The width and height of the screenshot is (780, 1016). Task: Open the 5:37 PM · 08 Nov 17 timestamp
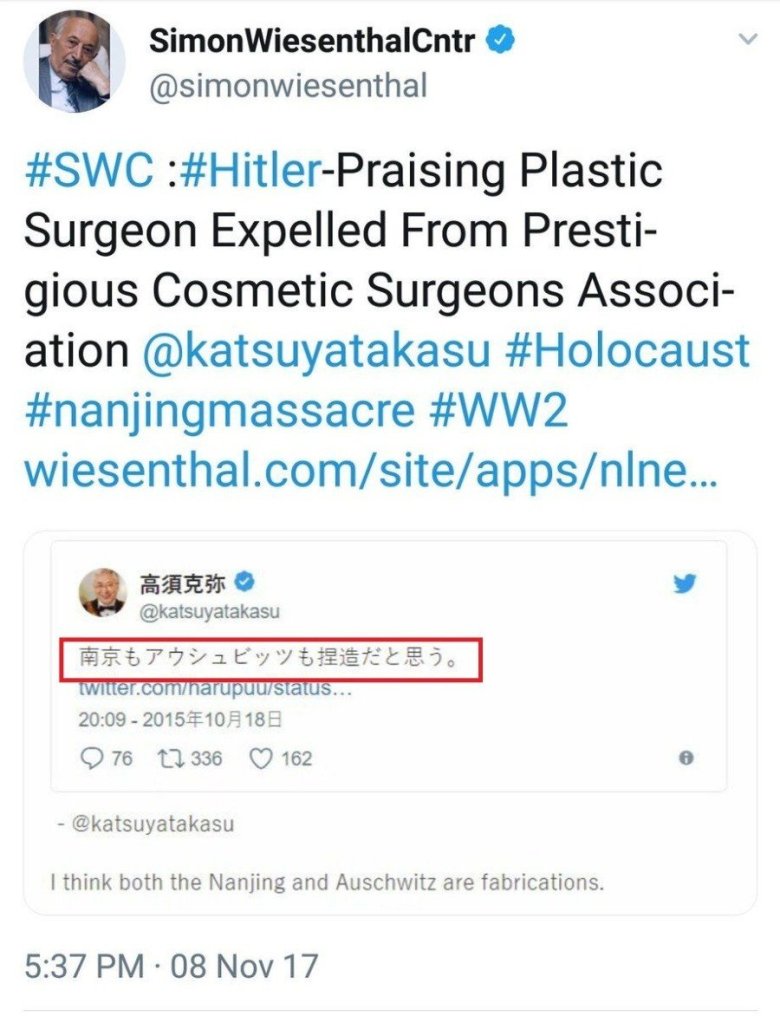[x=171, y=965]
